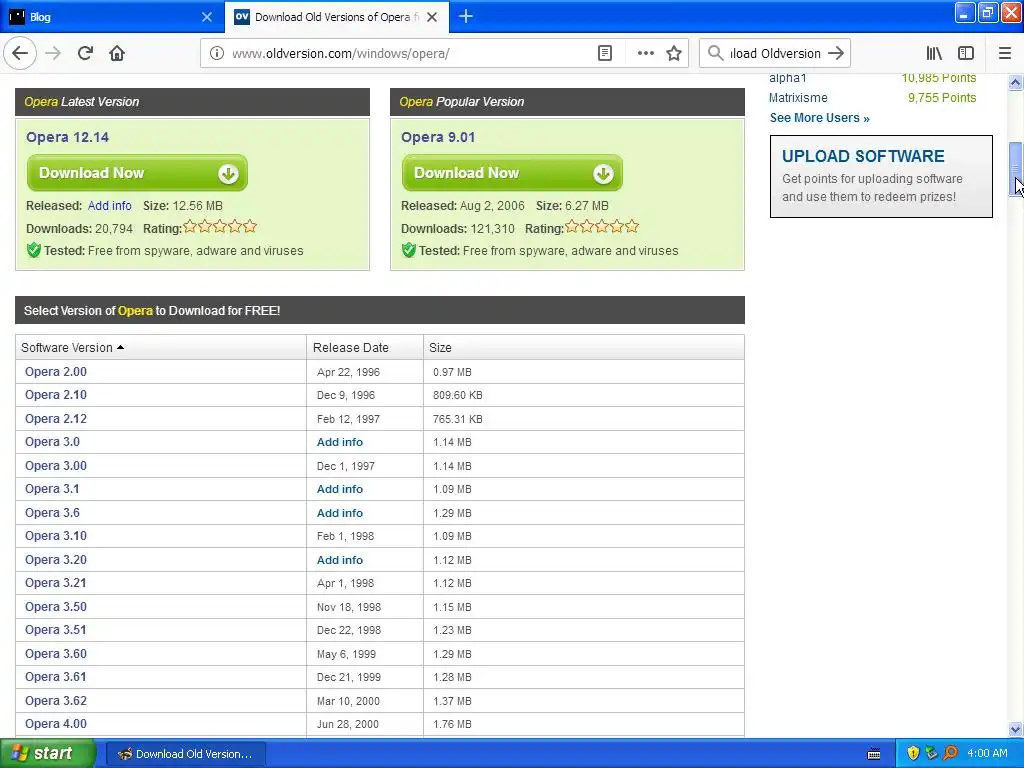Open page actions three-dot menu

tap(645, 54)
